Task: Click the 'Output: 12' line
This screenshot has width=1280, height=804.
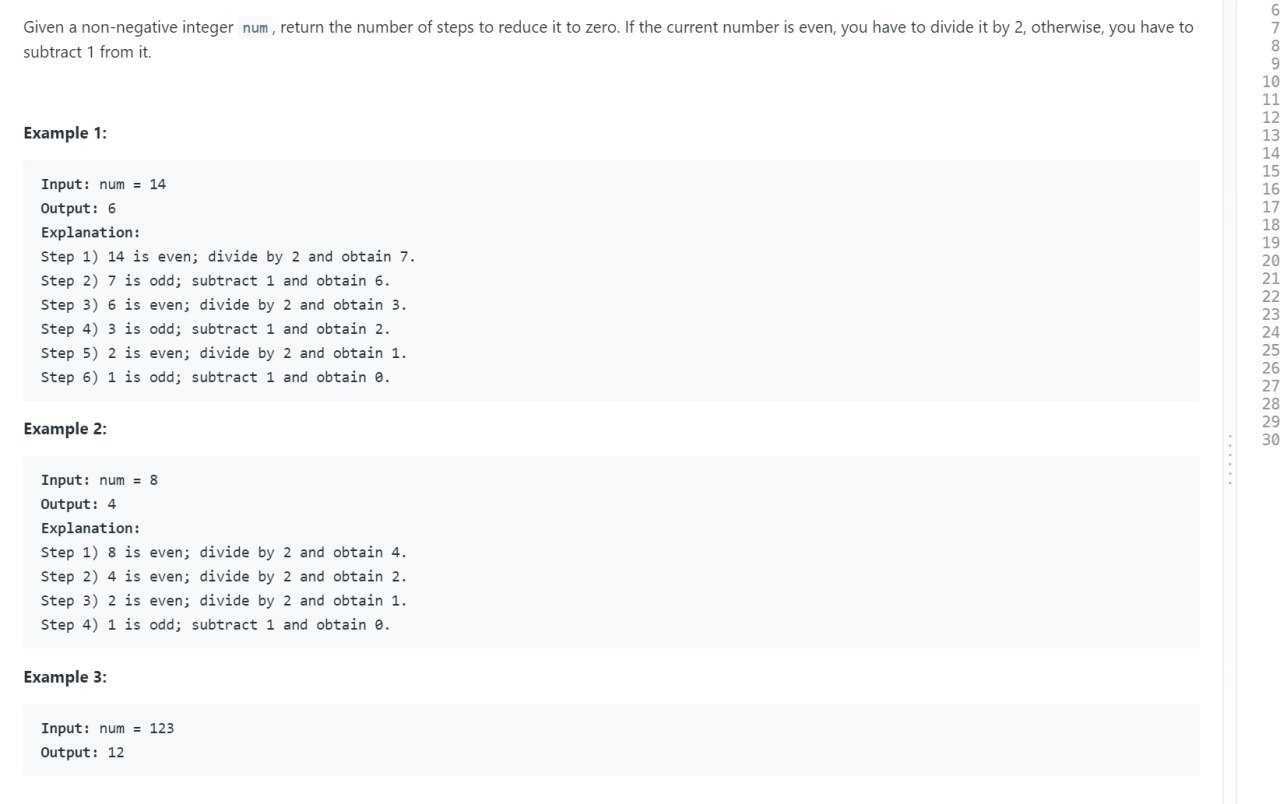Action: (83, 752)
